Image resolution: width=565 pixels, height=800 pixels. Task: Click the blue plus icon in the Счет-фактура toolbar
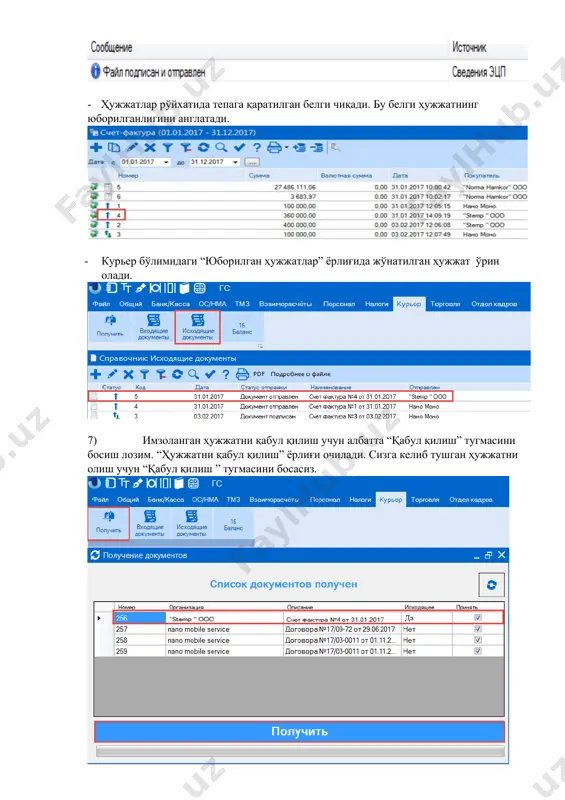point(96,147)
